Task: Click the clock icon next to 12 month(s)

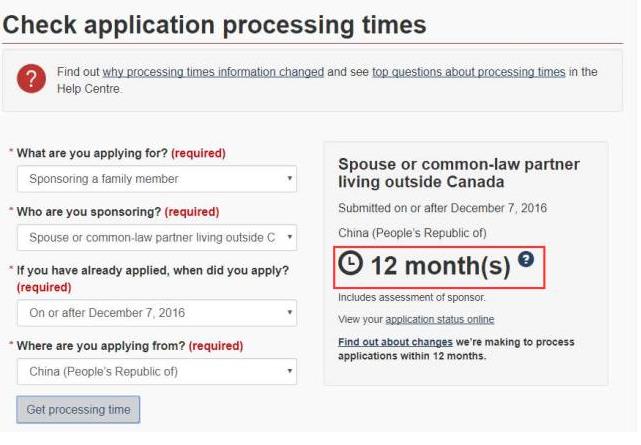Action: 350,263
